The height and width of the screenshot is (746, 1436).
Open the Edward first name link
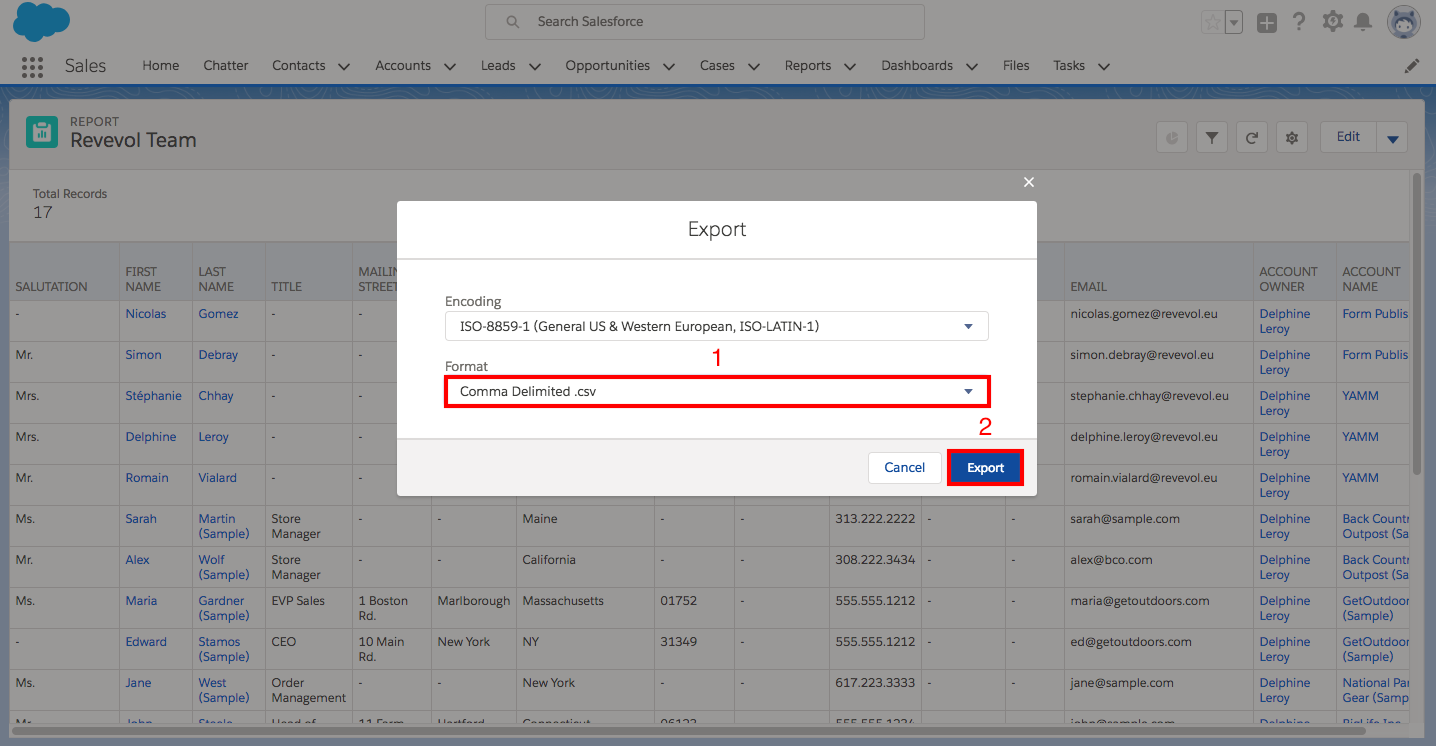pos(146,642)
